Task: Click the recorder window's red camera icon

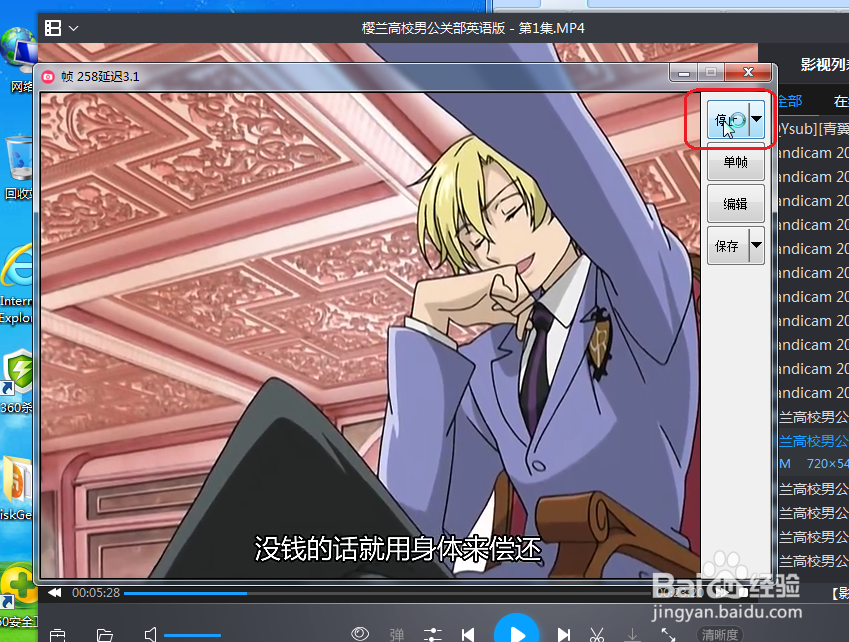Action: (48, 77)
